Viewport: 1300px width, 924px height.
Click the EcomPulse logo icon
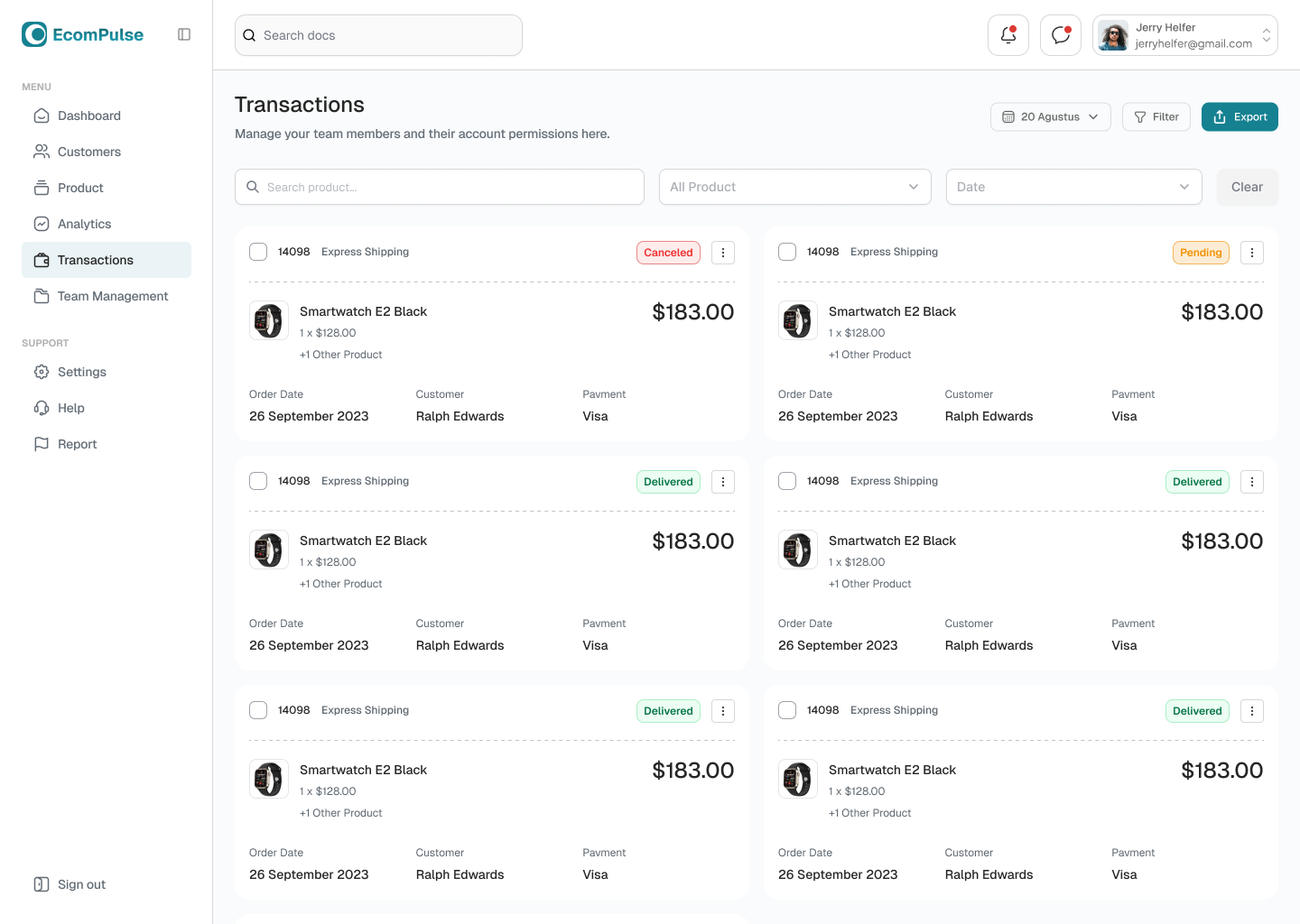point(34,34)
